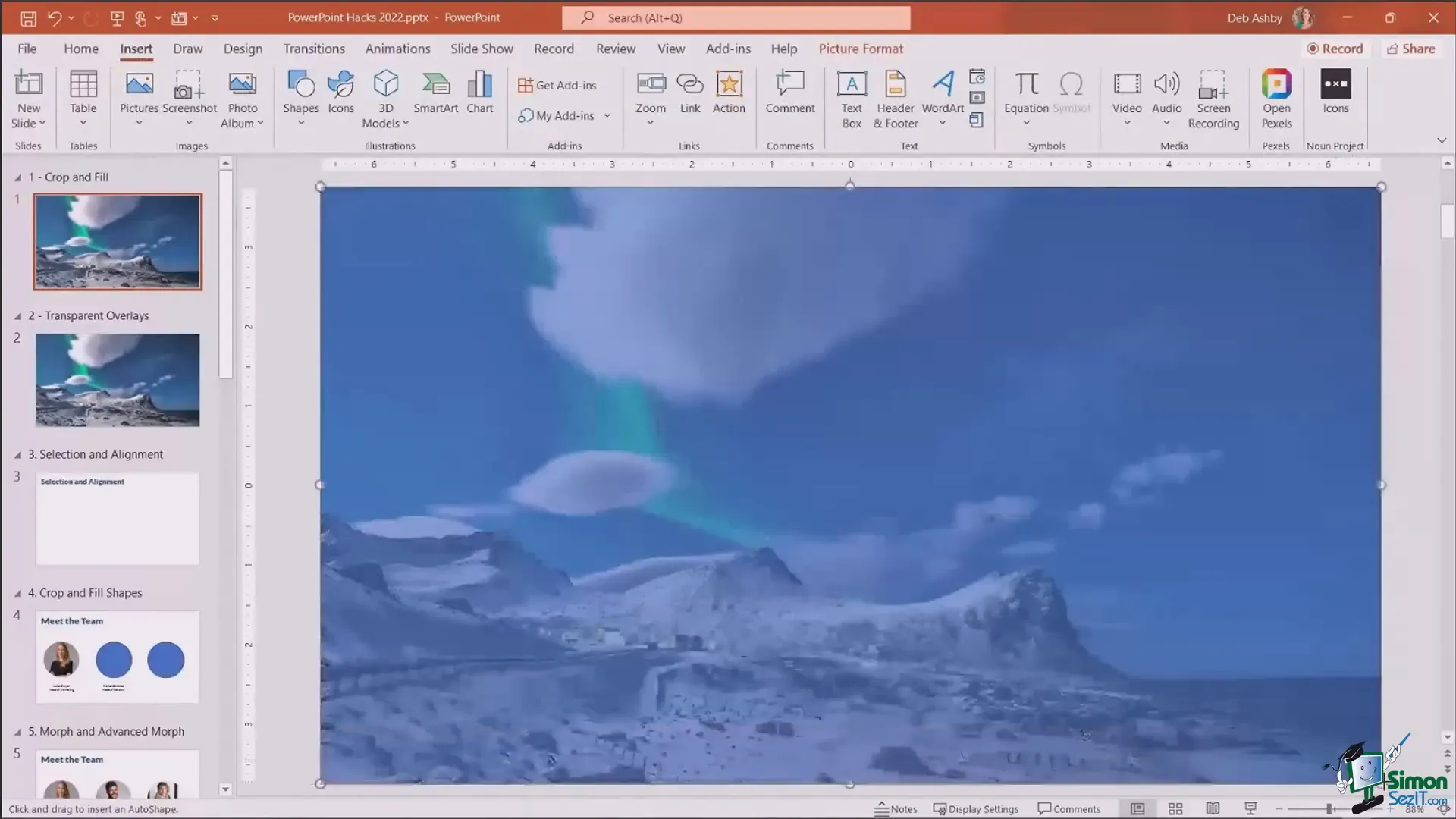
Task: Open the Shapes gallery
Action: (x=301, y=99)
